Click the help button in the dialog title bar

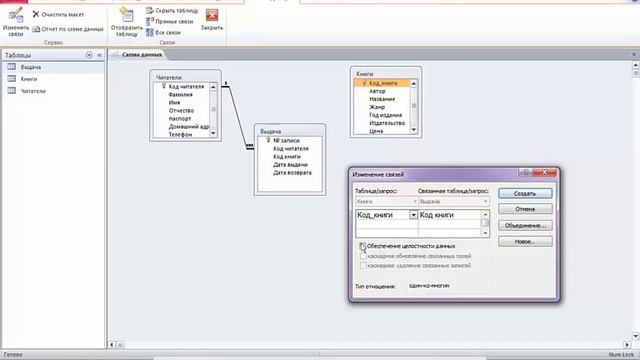coord(526,173)
